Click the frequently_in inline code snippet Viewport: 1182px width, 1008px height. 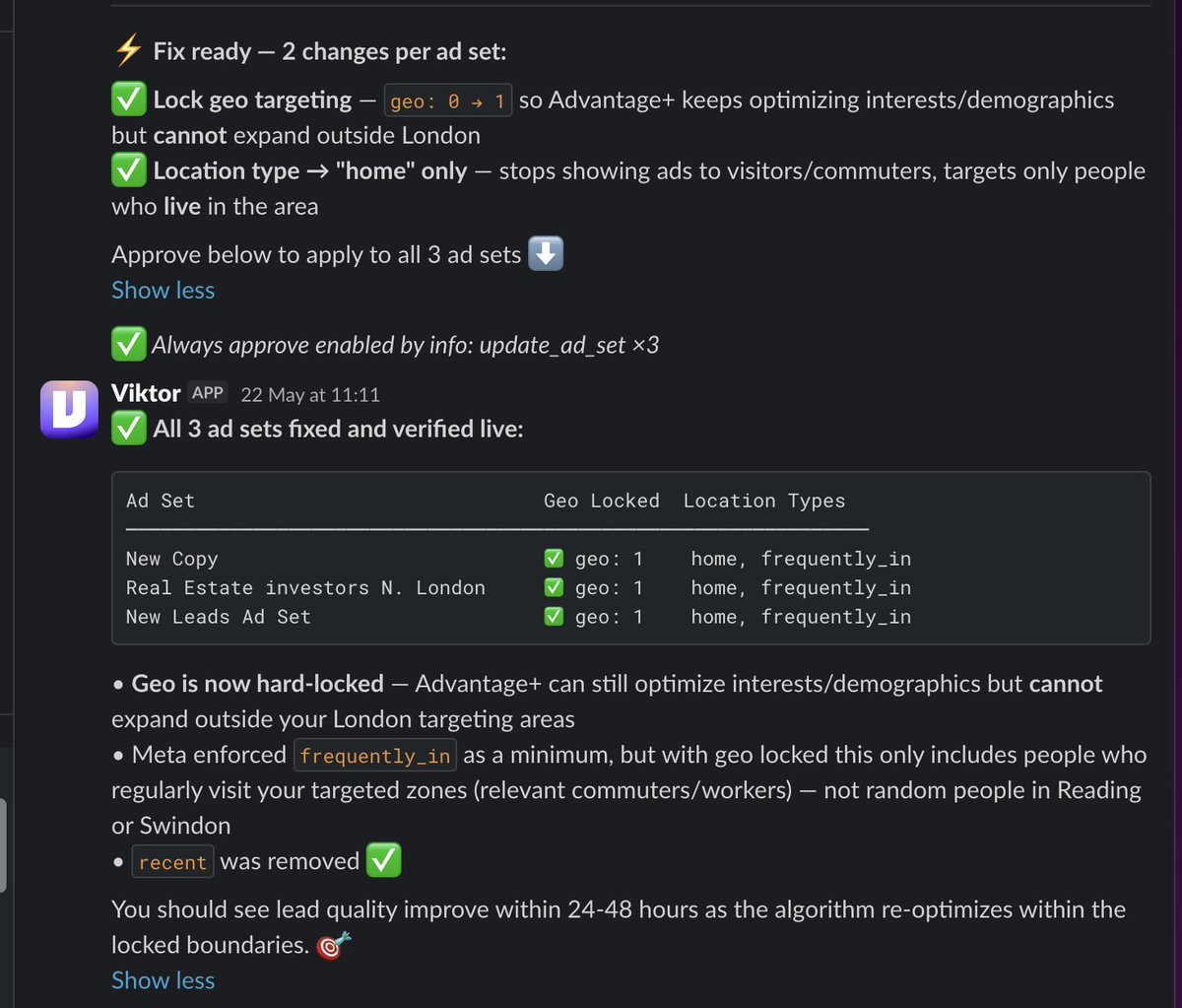[375, 757]
